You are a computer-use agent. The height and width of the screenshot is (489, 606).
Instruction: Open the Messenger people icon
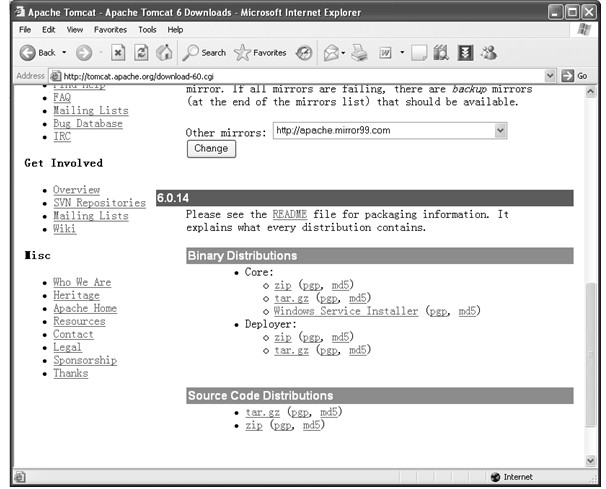point(489,53)
